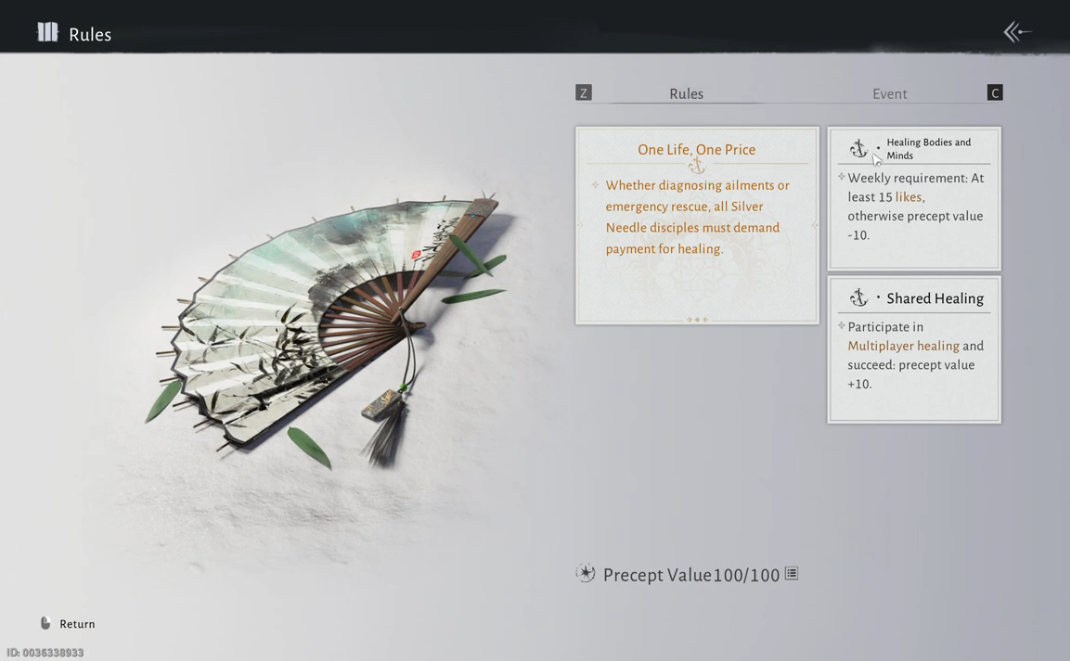Click the double-arrow back icon at top right
Viewport: 1070px width, 661px height.
click(1017, 32)
